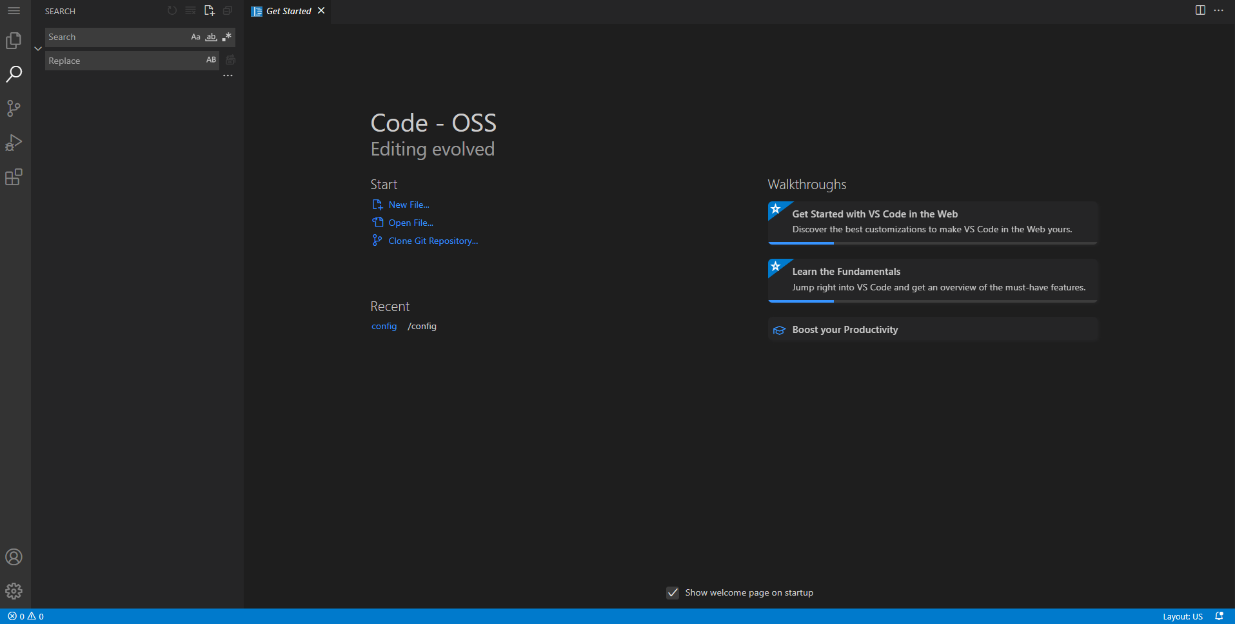Image resolution: width=1235 pixels, height=624 pixels.
Task: Open Learn the Fundamentals walkthrough
Action: click(933, 280)
